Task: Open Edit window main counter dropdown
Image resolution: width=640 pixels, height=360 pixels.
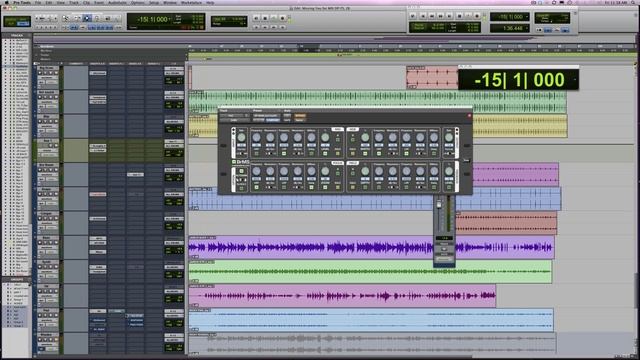Action: (169, 19)
